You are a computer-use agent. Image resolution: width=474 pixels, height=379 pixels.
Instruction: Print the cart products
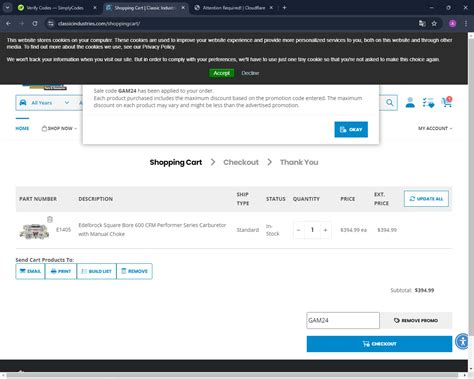60,271
